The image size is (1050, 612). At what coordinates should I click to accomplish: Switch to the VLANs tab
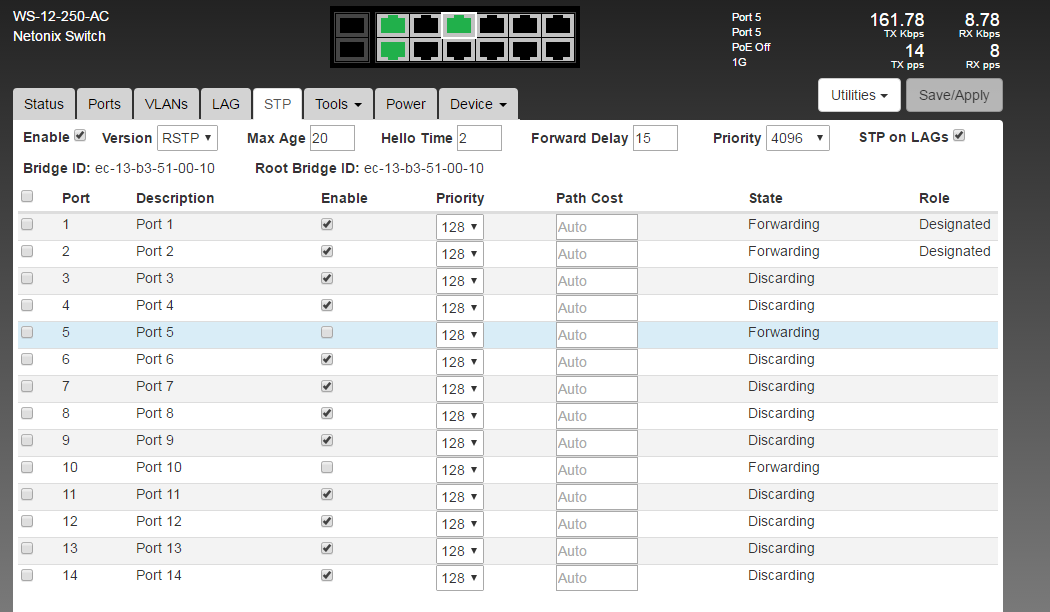coord(166,104)
